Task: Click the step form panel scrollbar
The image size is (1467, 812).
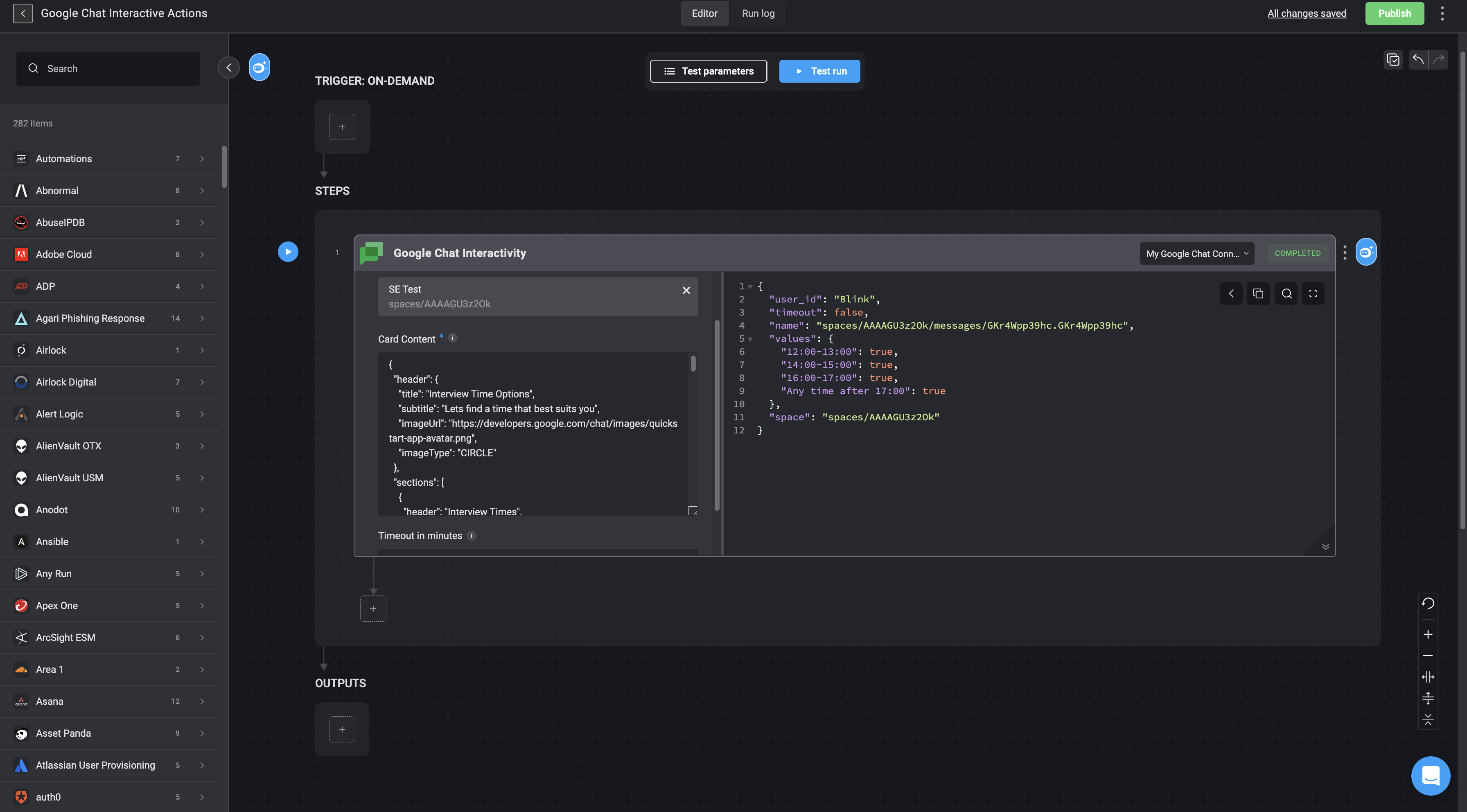Action: [x=717, y=416]
